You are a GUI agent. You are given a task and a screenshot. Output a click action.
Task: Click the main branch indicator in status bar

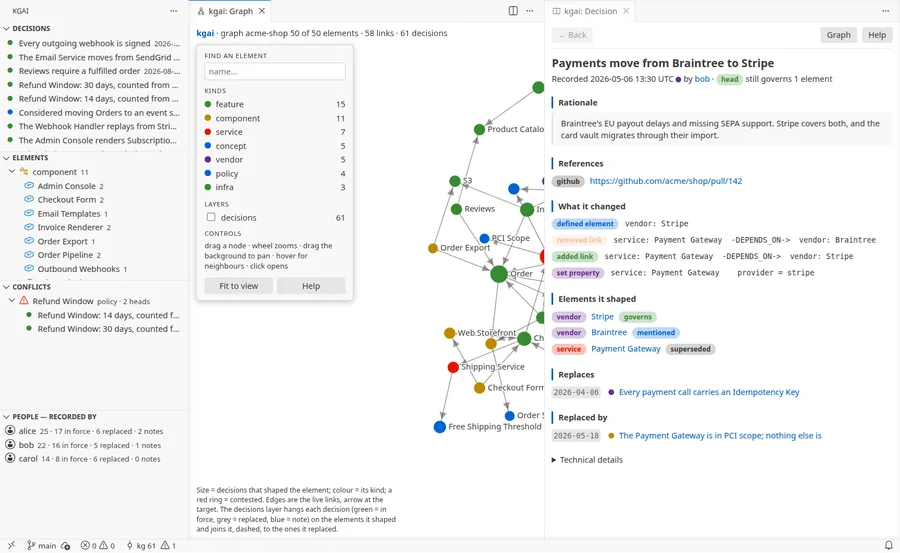(x=42, y=546)
